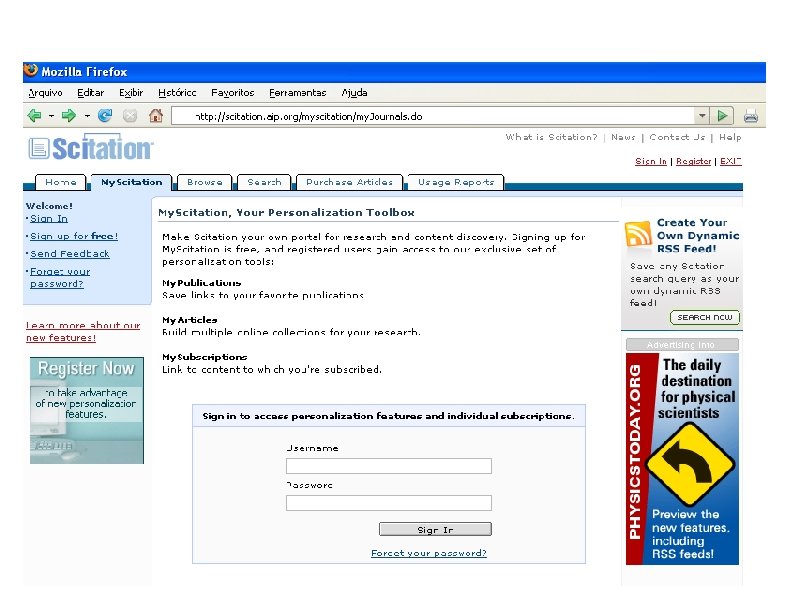This screenshot has height=595, width=794.
Task: Click Sign In in the Welcome sidebar
Action: click(x=49, y=219)
